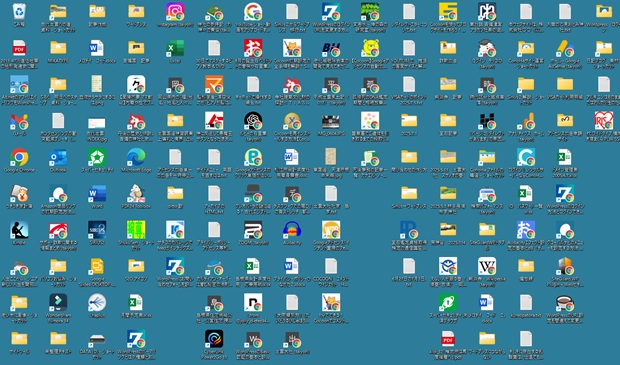
Task: Select the red お character shortcut
Action: click(x=253, y=48)
